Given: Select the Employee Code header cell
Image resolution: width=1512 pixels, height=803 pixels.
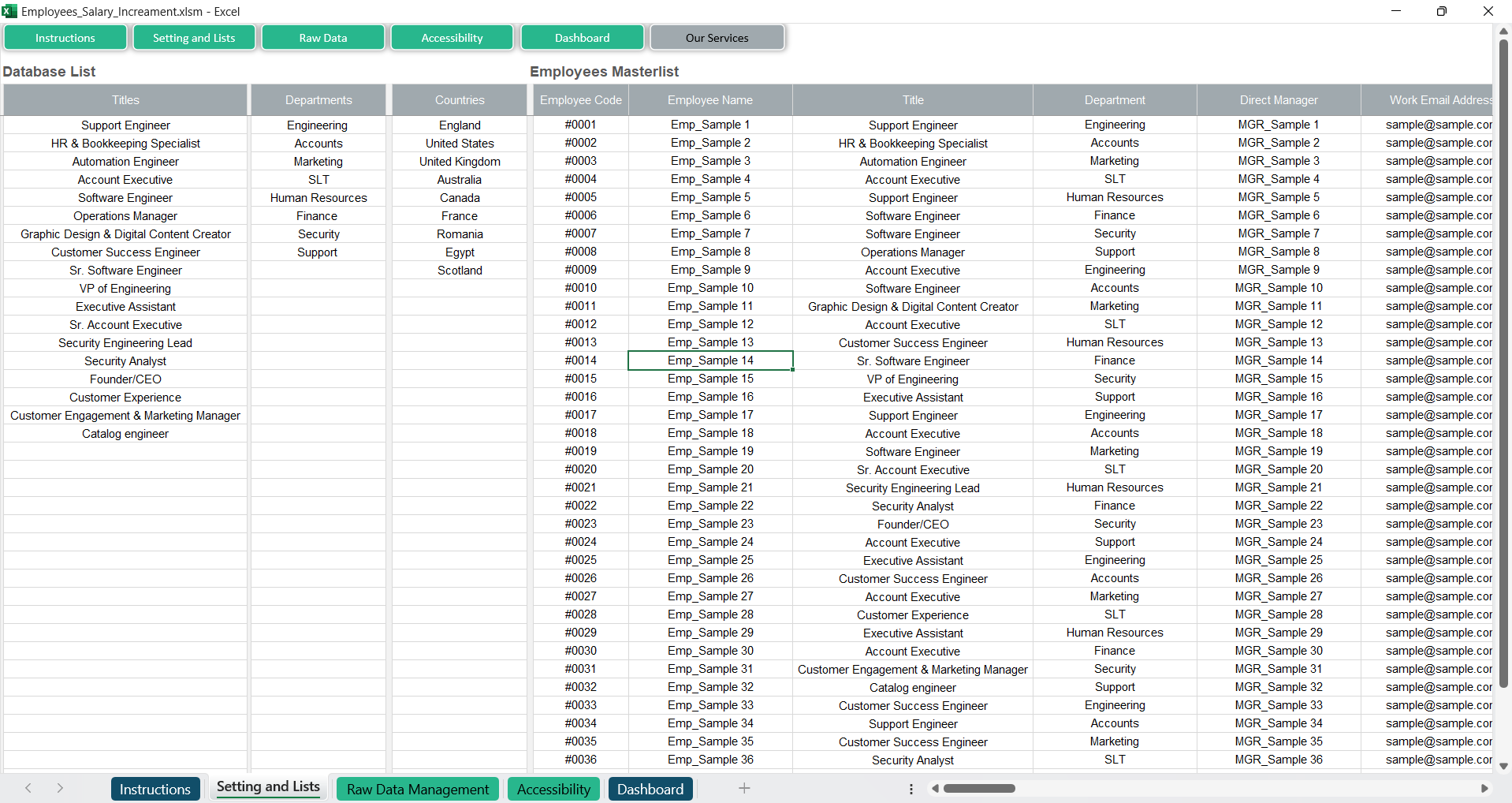Looking at the screenshot, I should (580, 100).
